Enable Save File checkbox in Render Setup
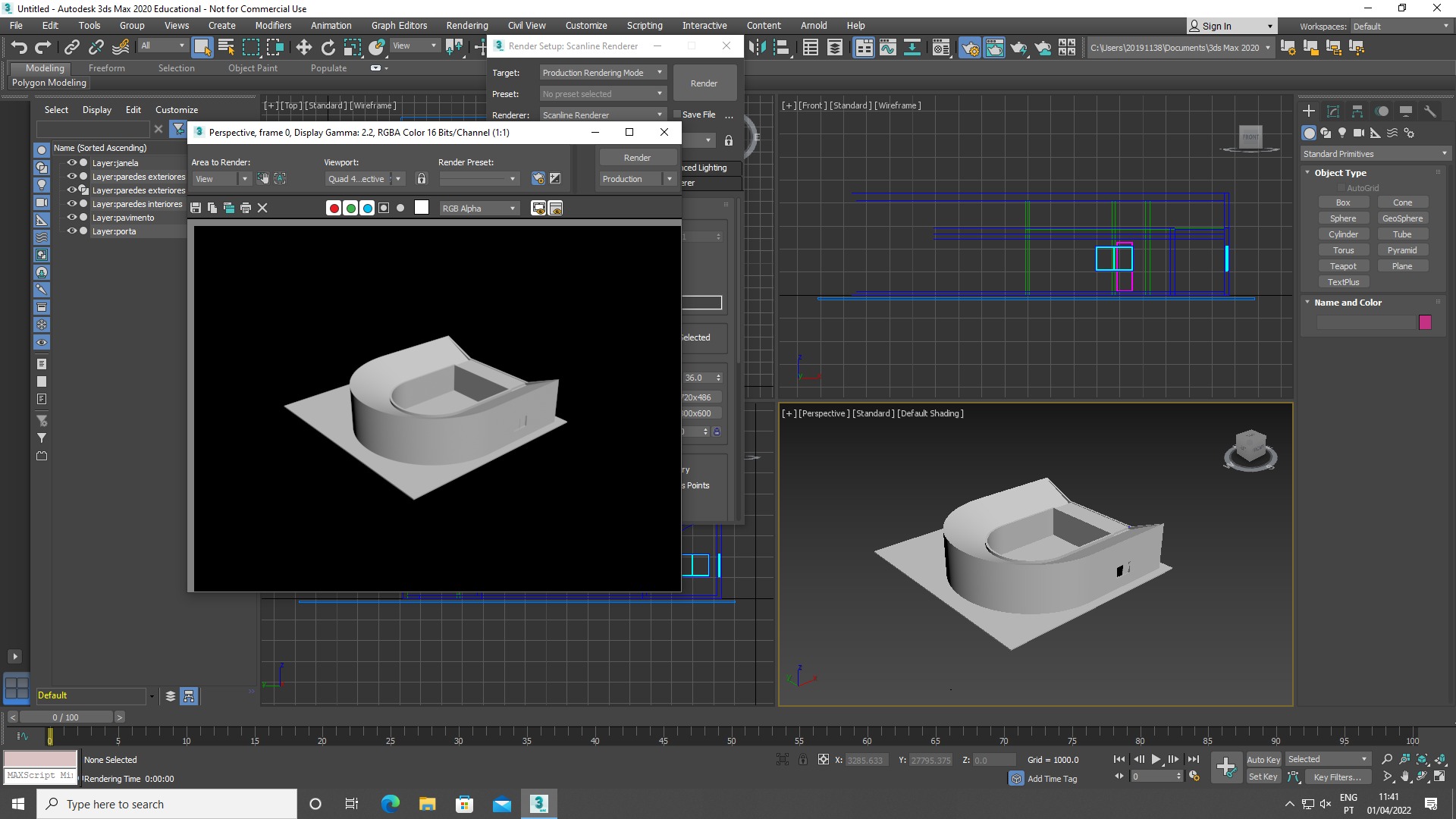Viewport: 1456px width, 819px height. click(x=676, y=115)
